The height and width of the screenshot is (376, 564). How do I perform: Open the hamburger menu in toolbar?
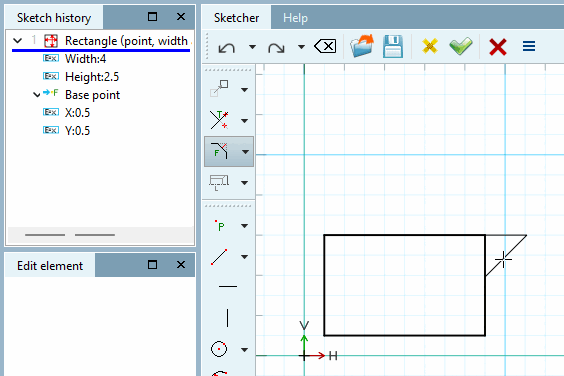coord(529,46)
